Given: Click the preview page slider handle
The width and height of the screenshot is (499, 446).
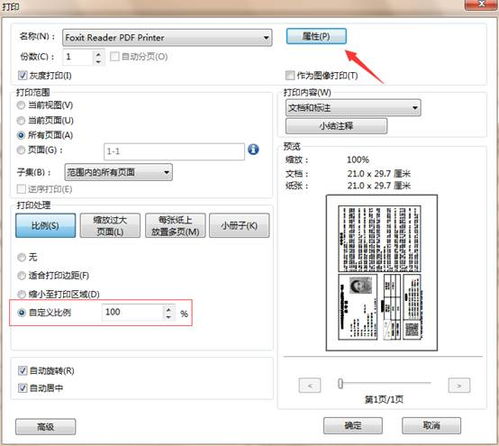Looking at the screenshot, I should pos(340,383).
